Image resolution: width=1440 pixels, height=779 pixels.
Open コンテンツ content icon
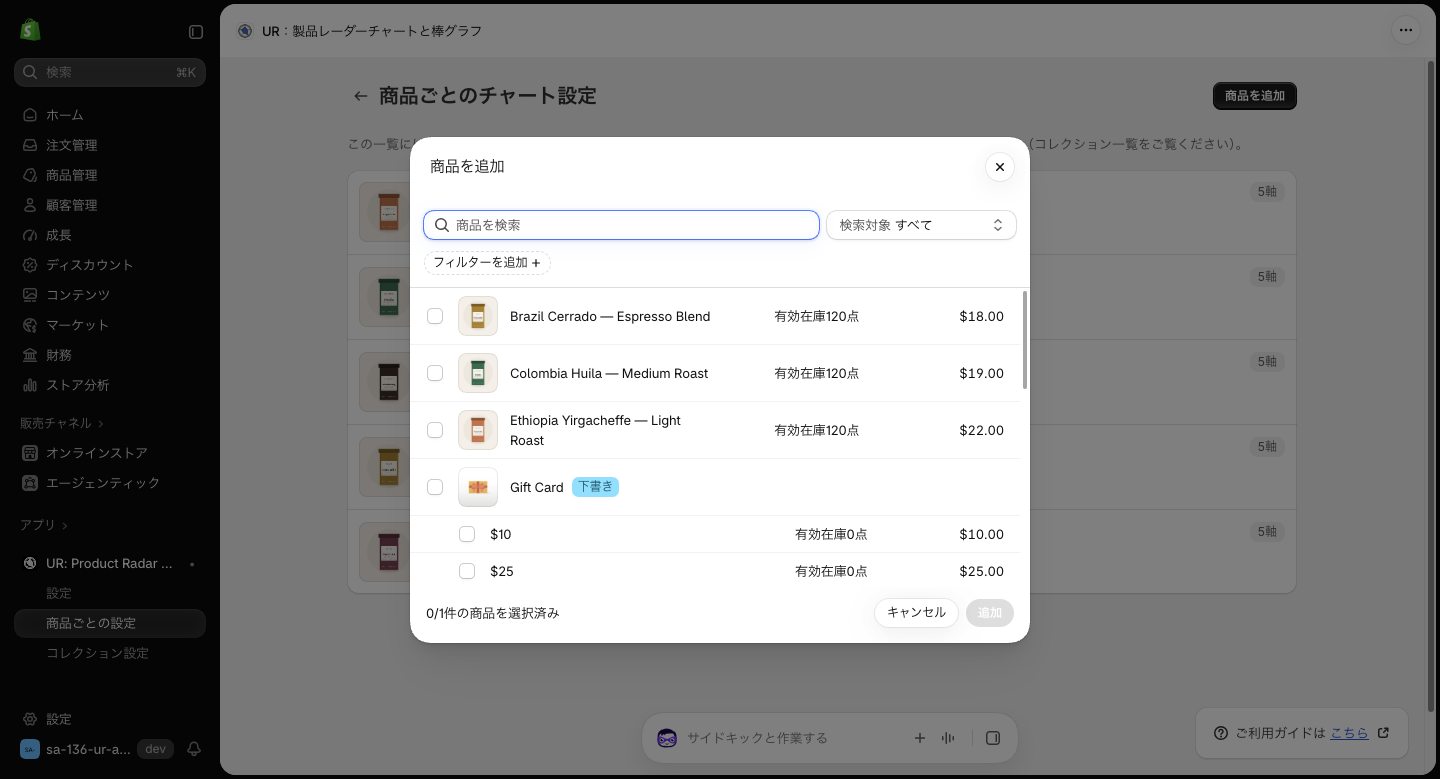pyautogui.click(x=30, y=295)
